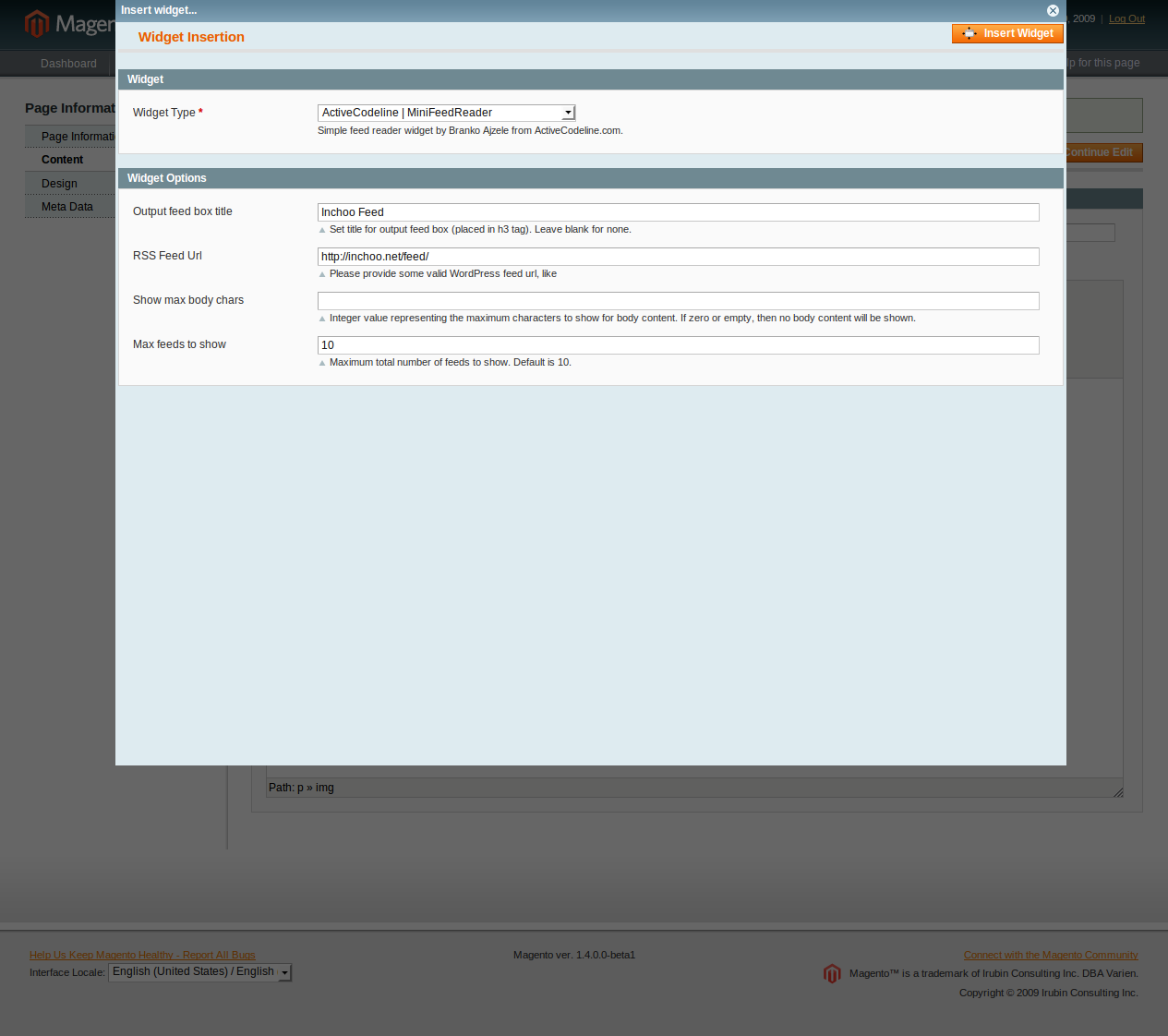Click the Continue Edit button behind the dialog

point(1104,152)
